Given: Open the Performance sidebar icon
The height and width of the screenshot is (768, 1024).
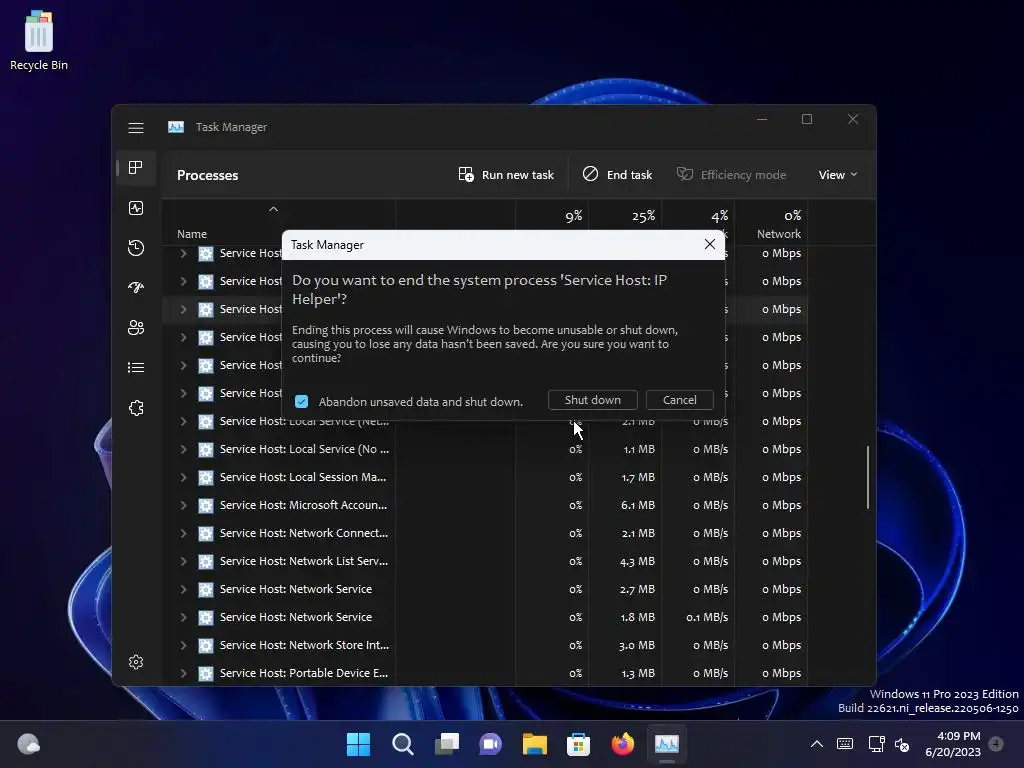Looking at the screenshot, I should point(136,208).
